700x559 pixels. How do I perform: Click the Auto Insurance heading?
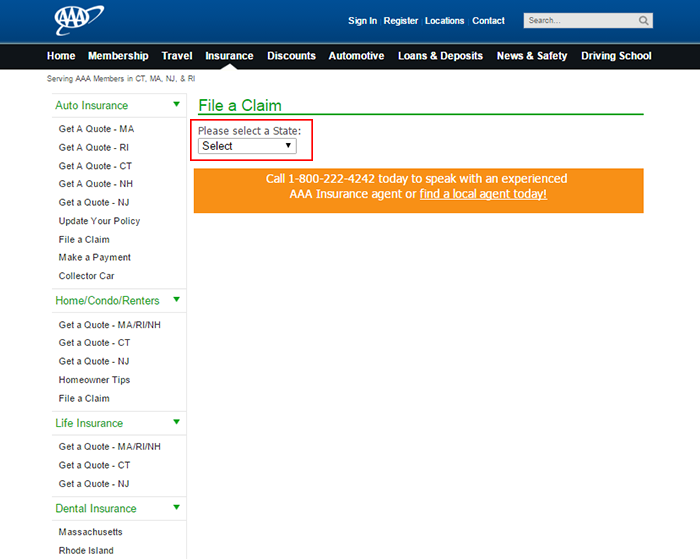coord(92,105)
